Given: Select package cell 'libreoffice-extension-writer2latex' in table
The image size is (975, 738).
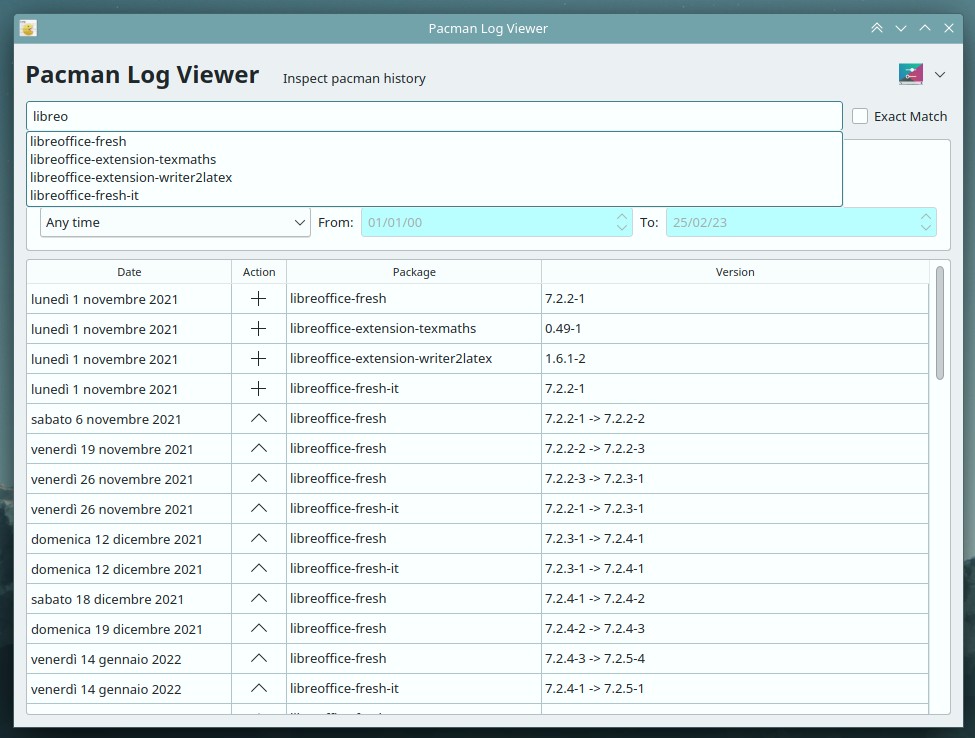Looking at the screenshot, I should [414, 359].
